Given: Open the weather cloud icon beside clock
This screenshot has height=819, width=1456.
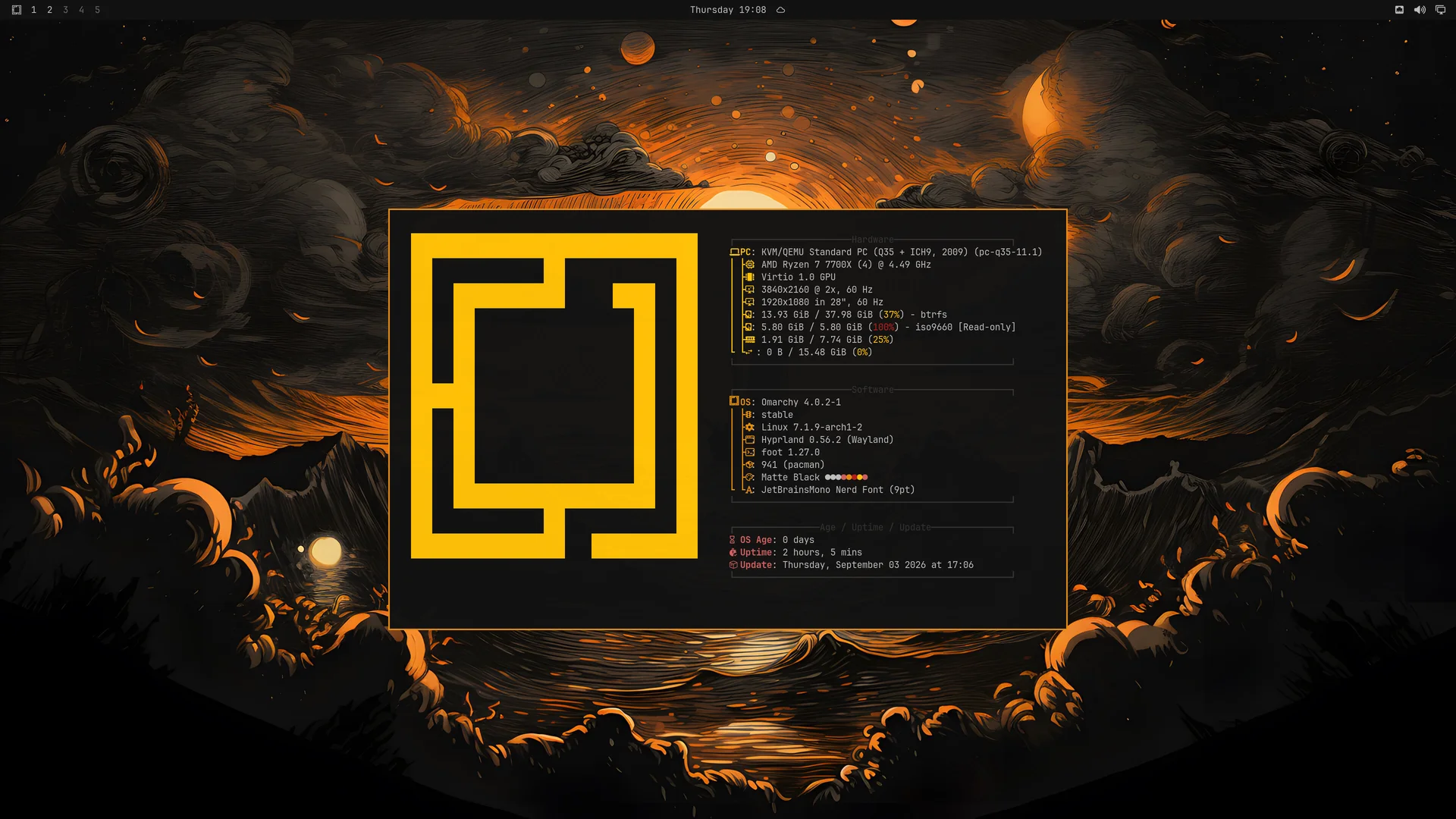Looking at the screenshot, I should coord(780,10).
